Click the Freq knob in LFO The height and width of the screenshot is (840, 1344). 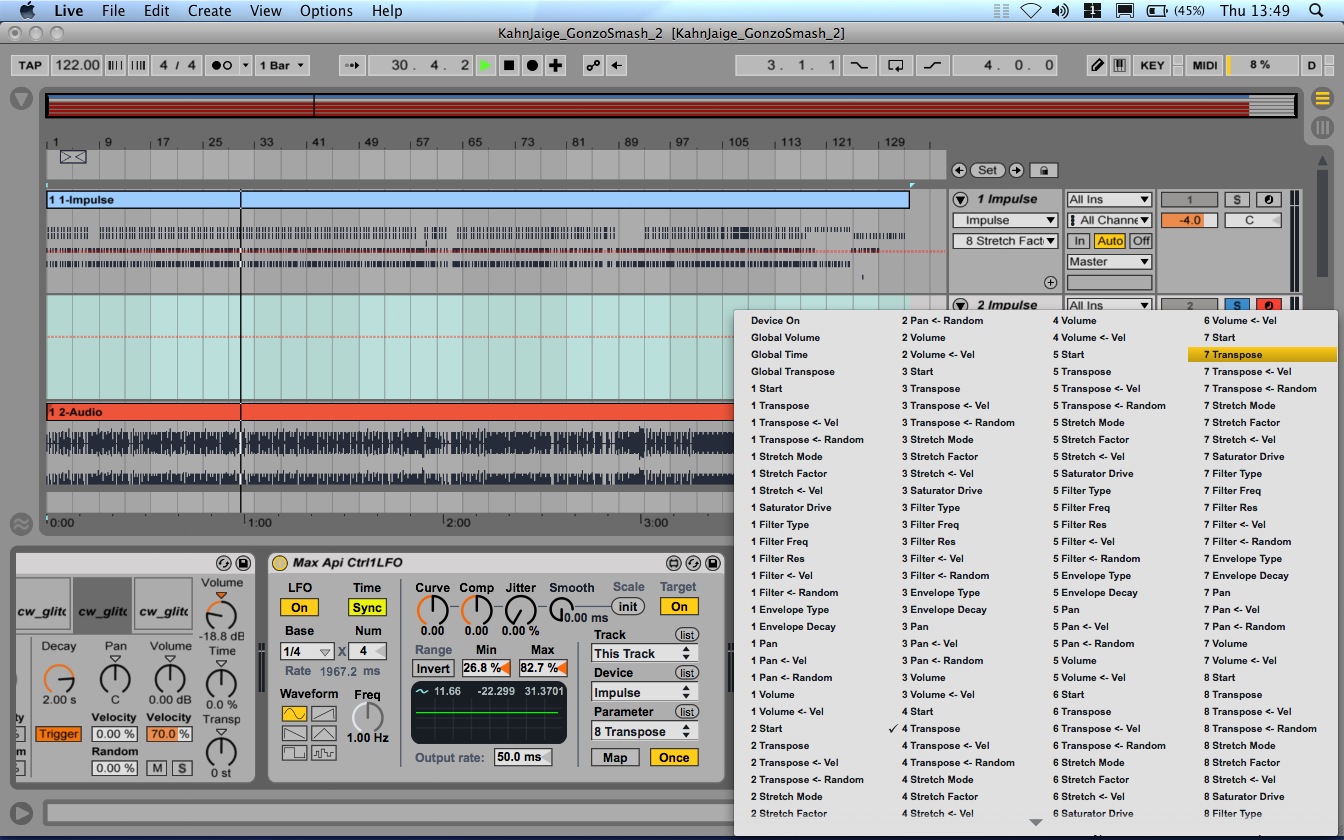[x=367, y=716]
